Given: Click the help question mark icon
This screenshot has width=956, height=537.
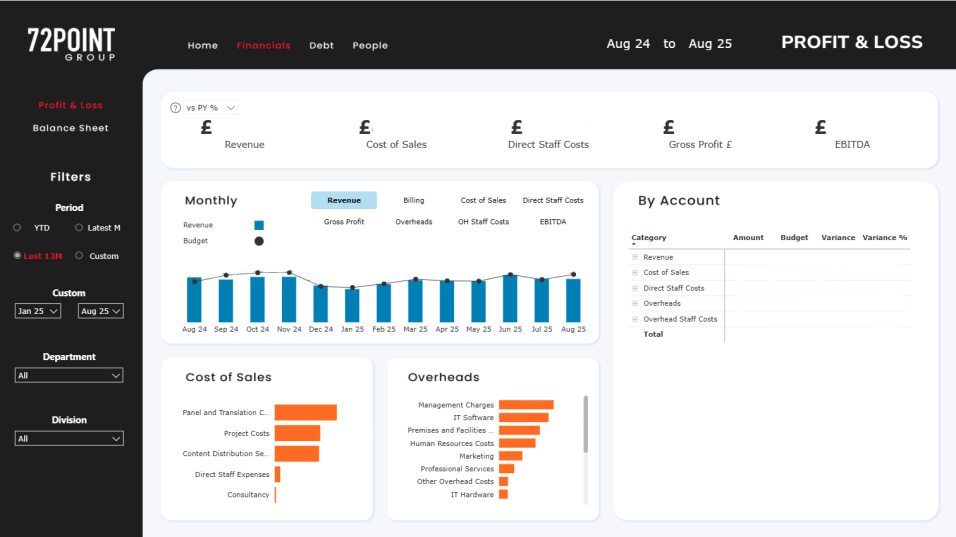Looking at the screenshot, I should point(176,107).
